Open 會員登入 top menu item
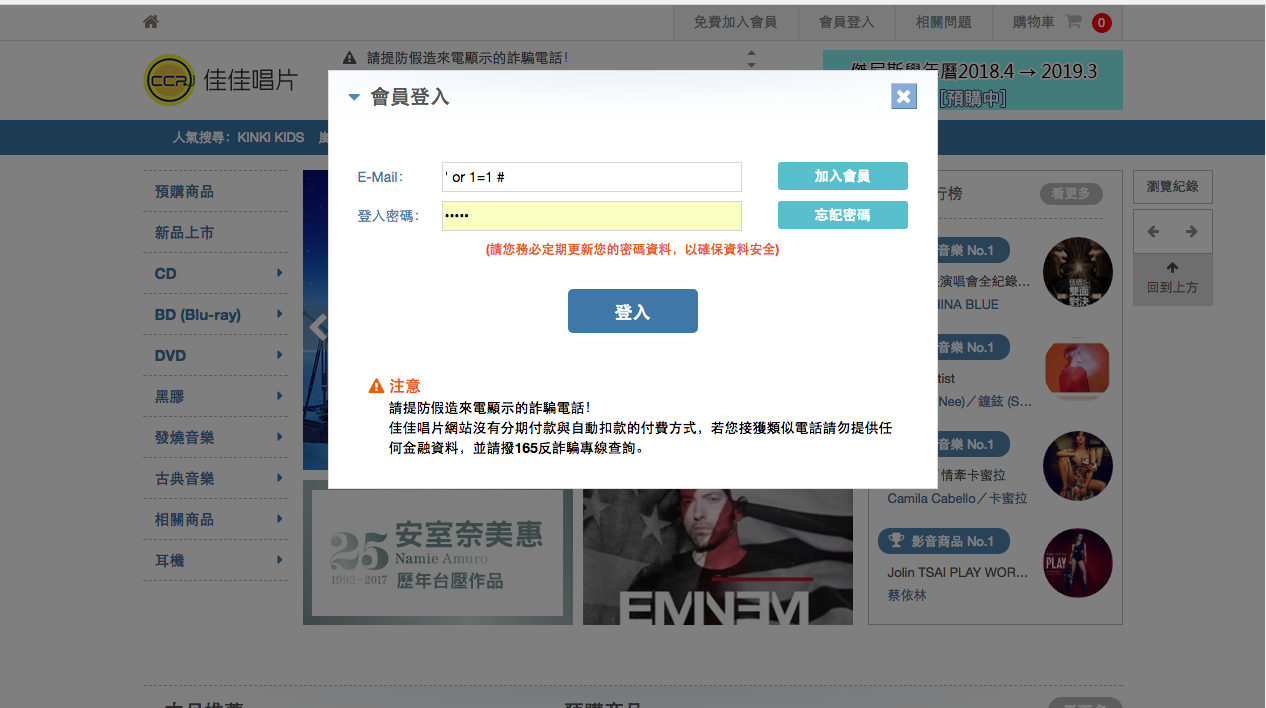The image size is (1266, 708). pyautogui.click(x=846, y=22)
